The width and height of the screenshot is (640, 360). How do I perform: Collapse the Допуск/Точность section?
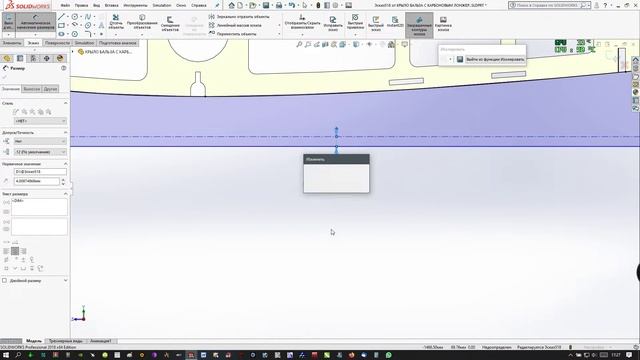click(x=65, y=132)
